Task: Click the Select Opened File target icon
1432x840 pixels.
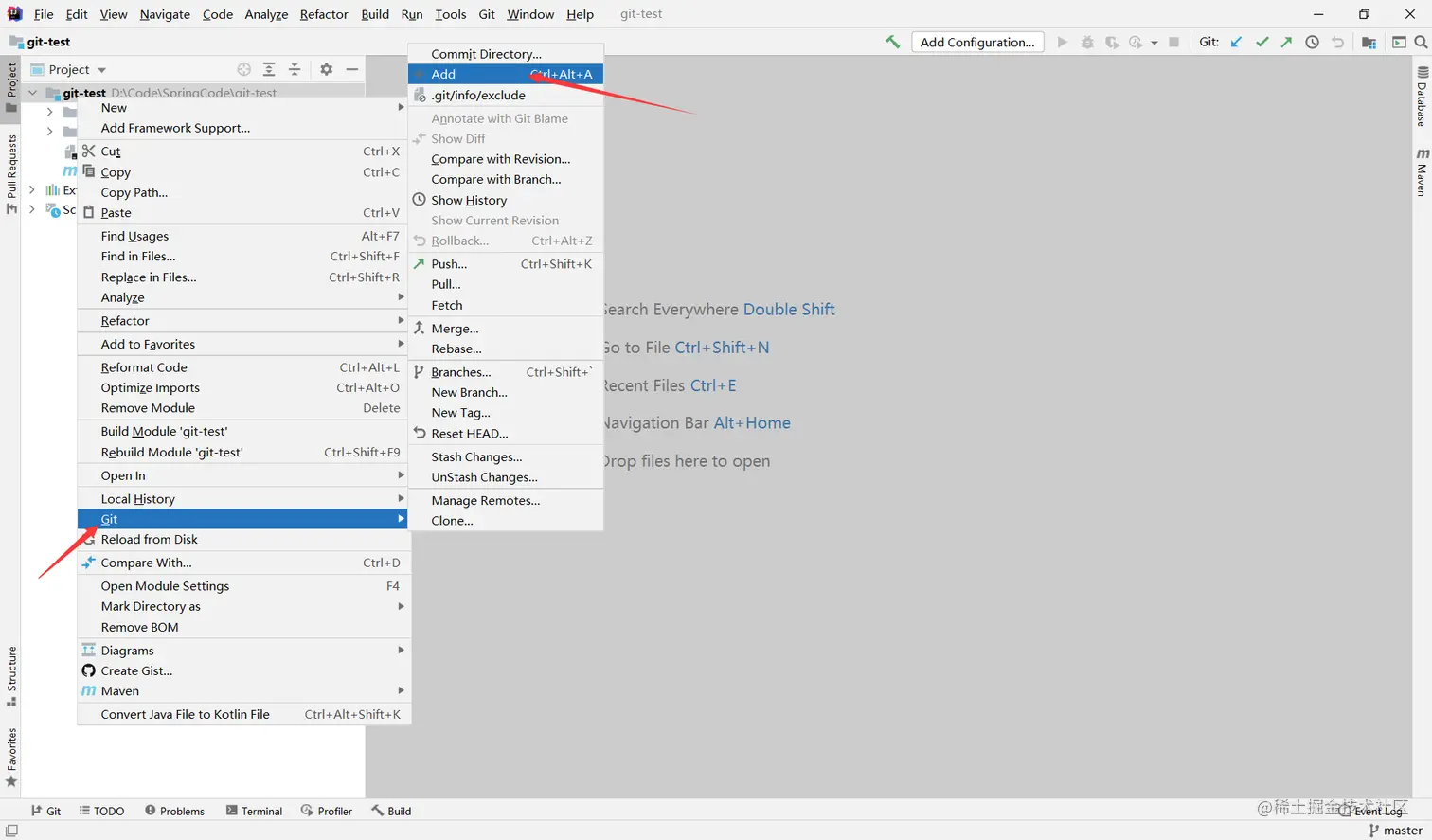Action: coord(243,69)
